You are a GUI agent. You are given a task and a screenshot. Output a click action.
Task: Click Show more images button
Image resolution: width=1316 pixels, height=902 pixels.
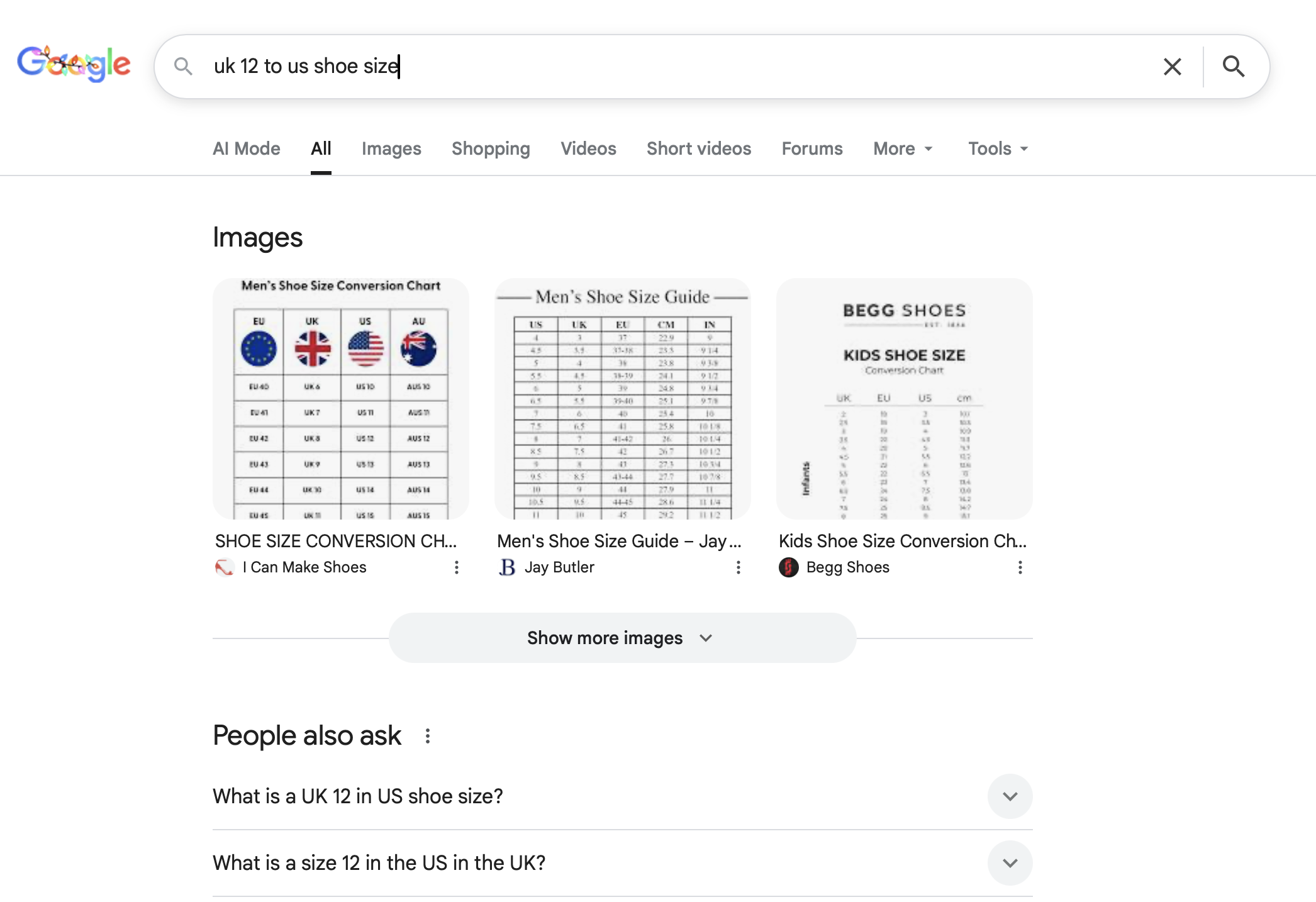pyautogui.click(x=622, y=638)
